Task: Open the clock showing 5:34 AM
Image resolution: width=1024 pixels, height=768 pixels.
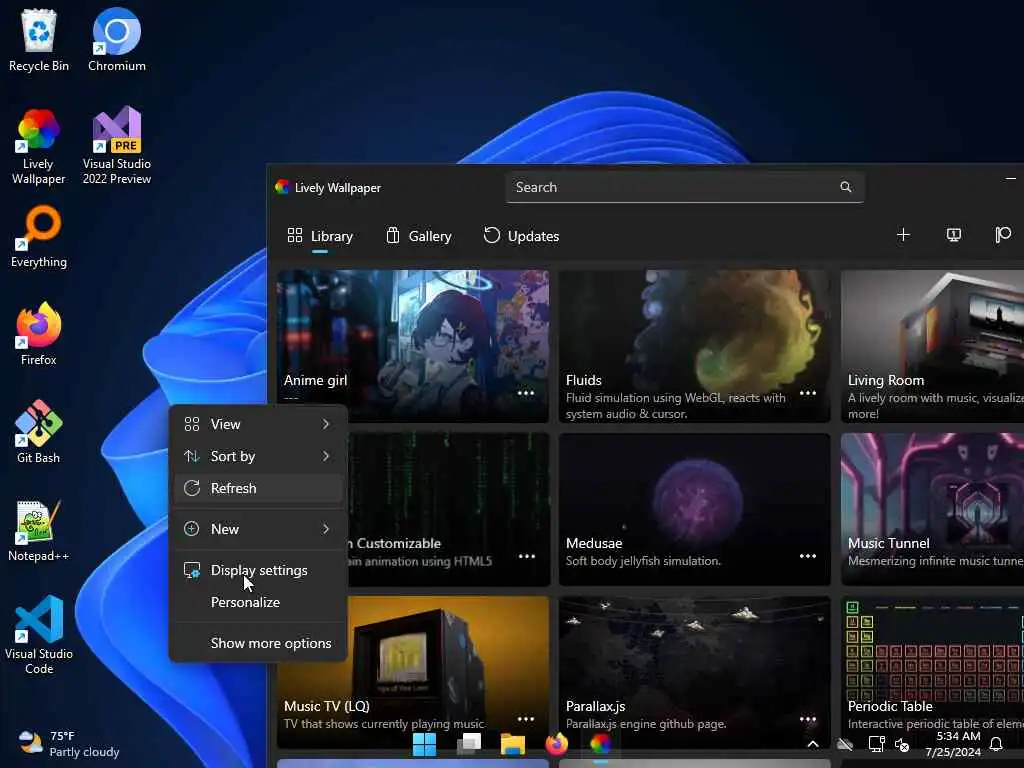Action: [953, 744]
